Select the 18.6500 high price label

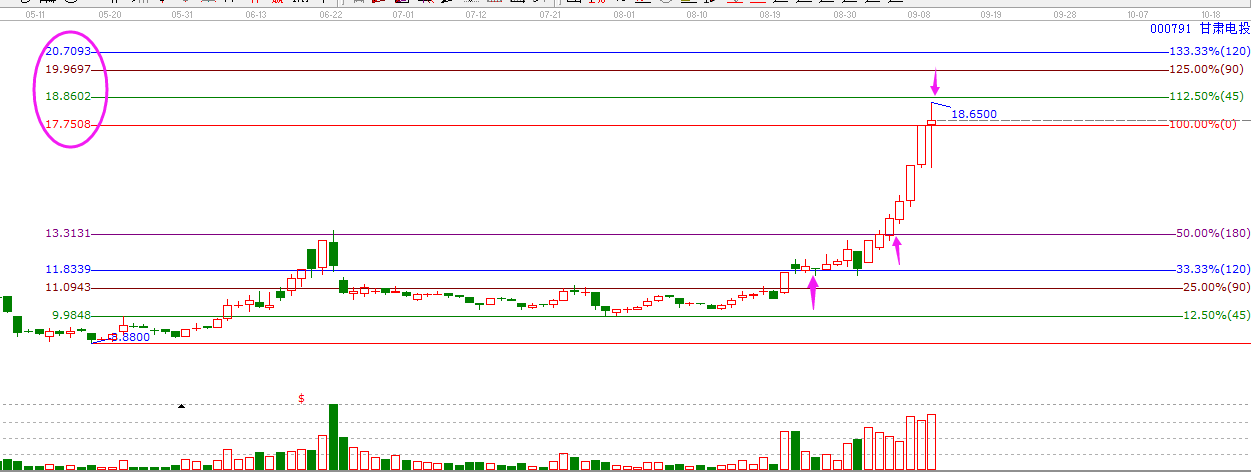[973, 115]
